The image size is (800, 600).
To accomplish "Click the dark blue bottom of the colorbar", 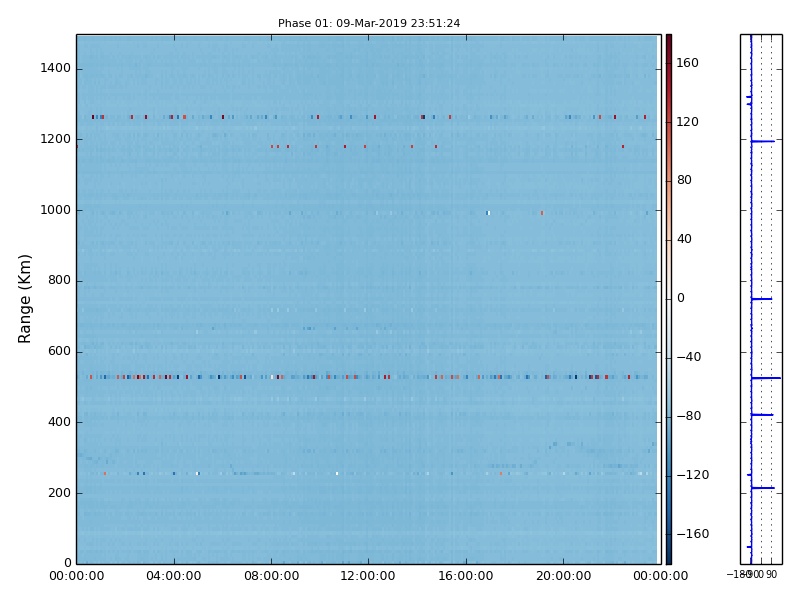I will click(669, 559).
